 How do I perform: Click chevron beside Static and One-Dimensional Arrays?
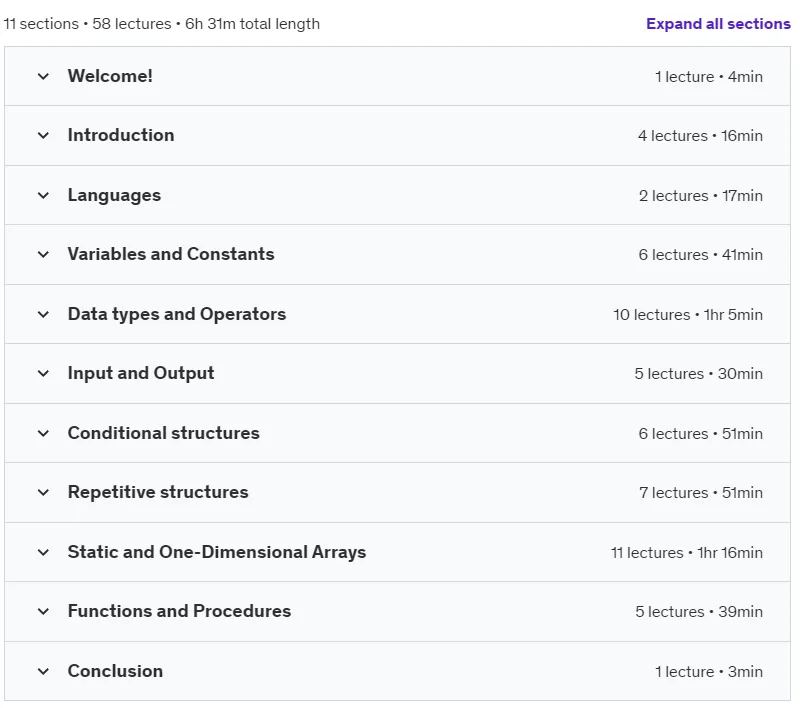tap(43, 553)
